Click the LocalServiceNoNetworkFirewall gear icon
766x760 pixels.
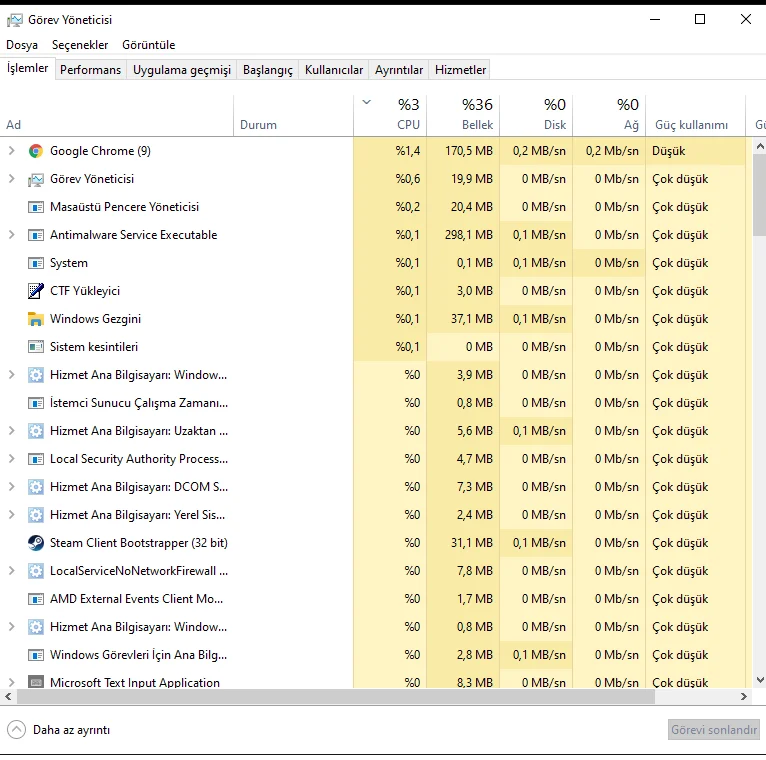36,571
